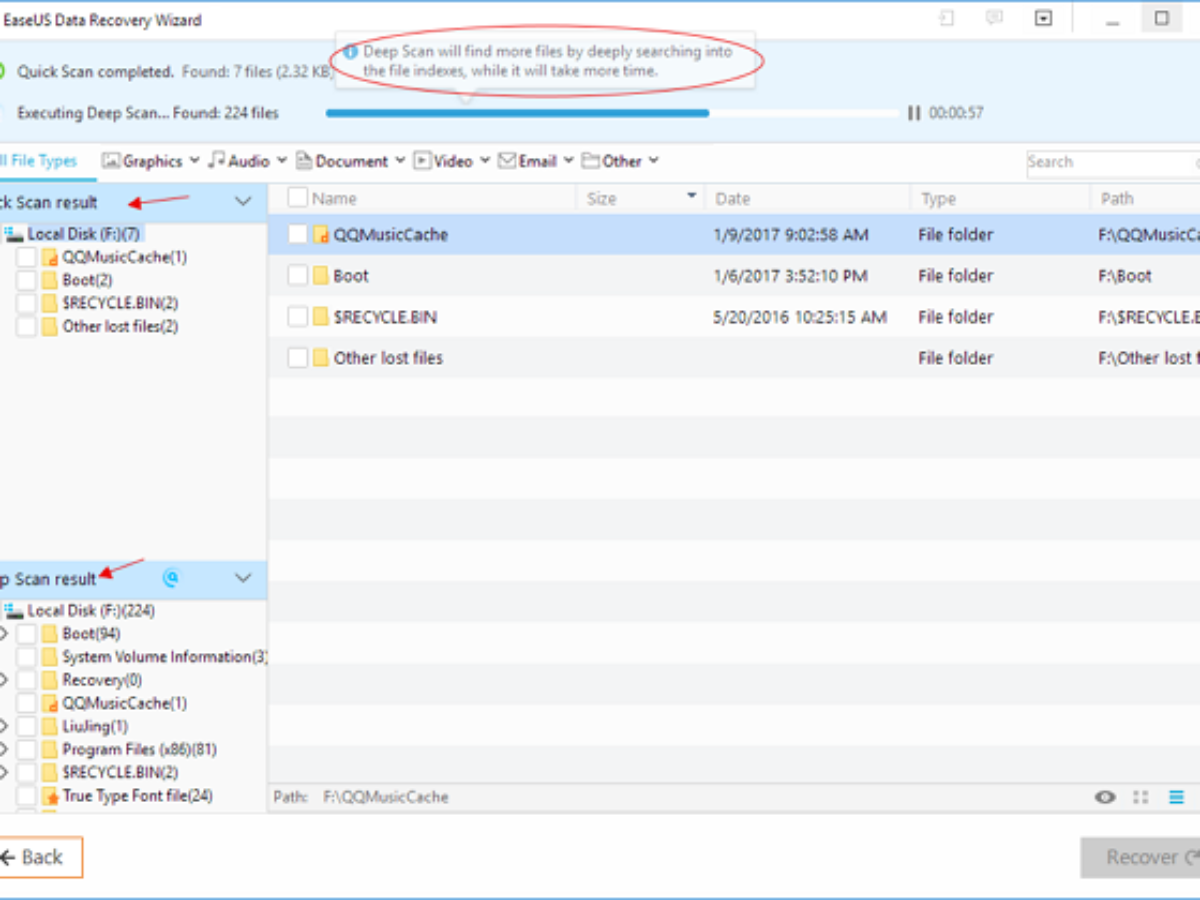Viewport: 1200px width, 900px height.
Task: Check Recovery(0) box in Deep Scan tree
Action: coord(26,680)
